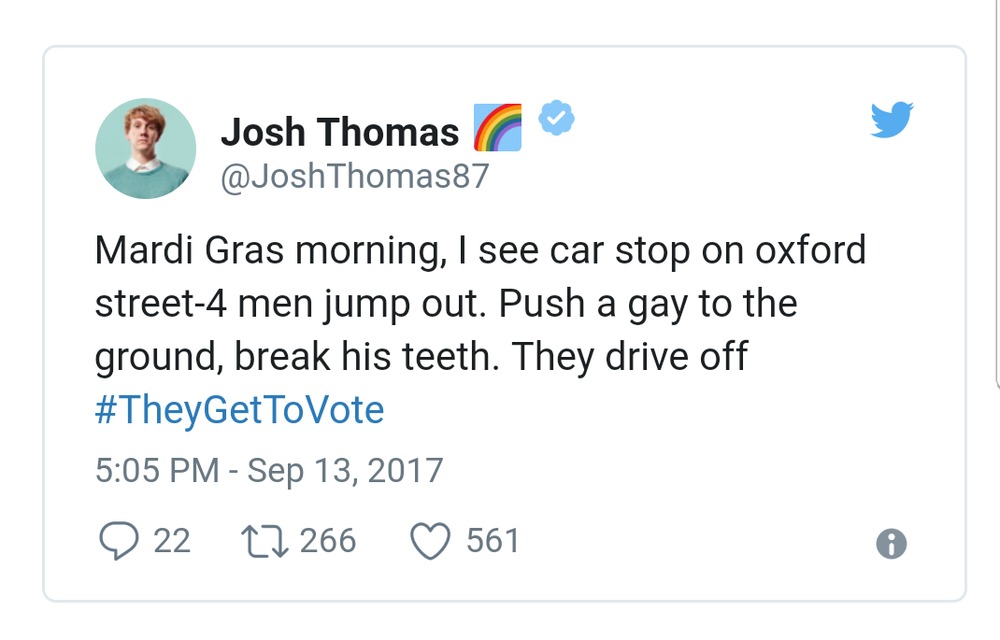Image resolution: width=1000 pixels, height=640 pixels.
Task: Open Josh Thomas's profile avatar
Action: click(146, 148)
